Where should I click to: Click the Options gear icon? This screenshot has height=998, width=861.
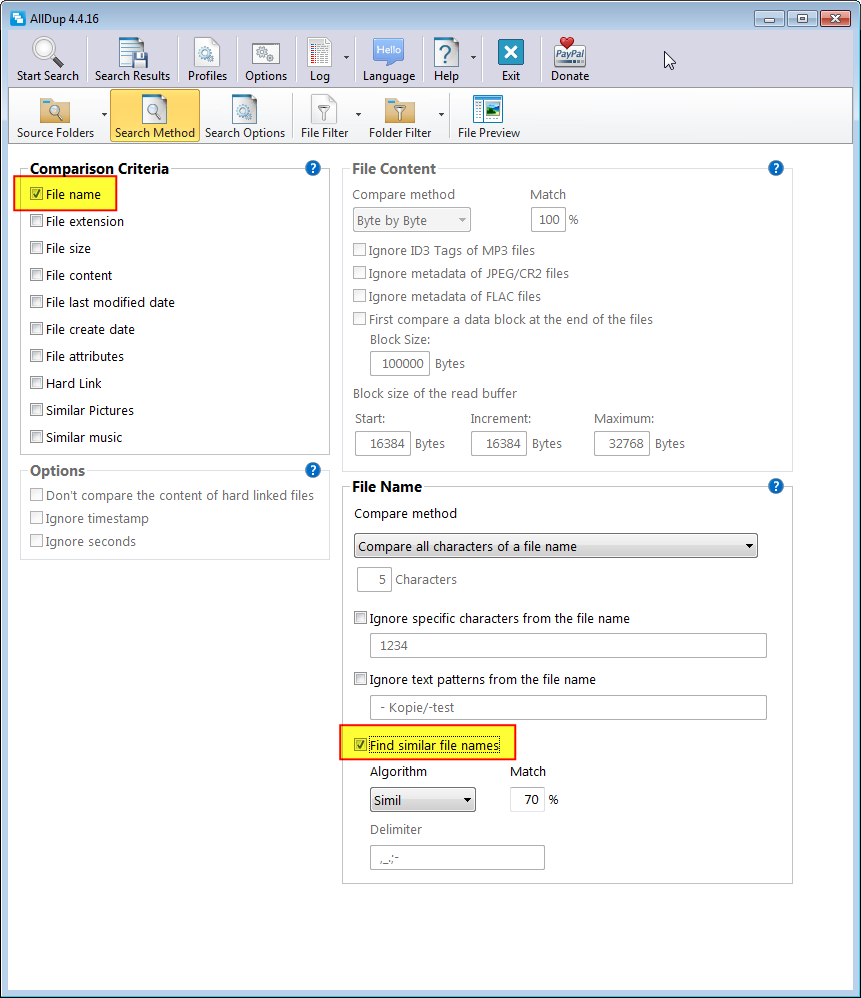266,53
